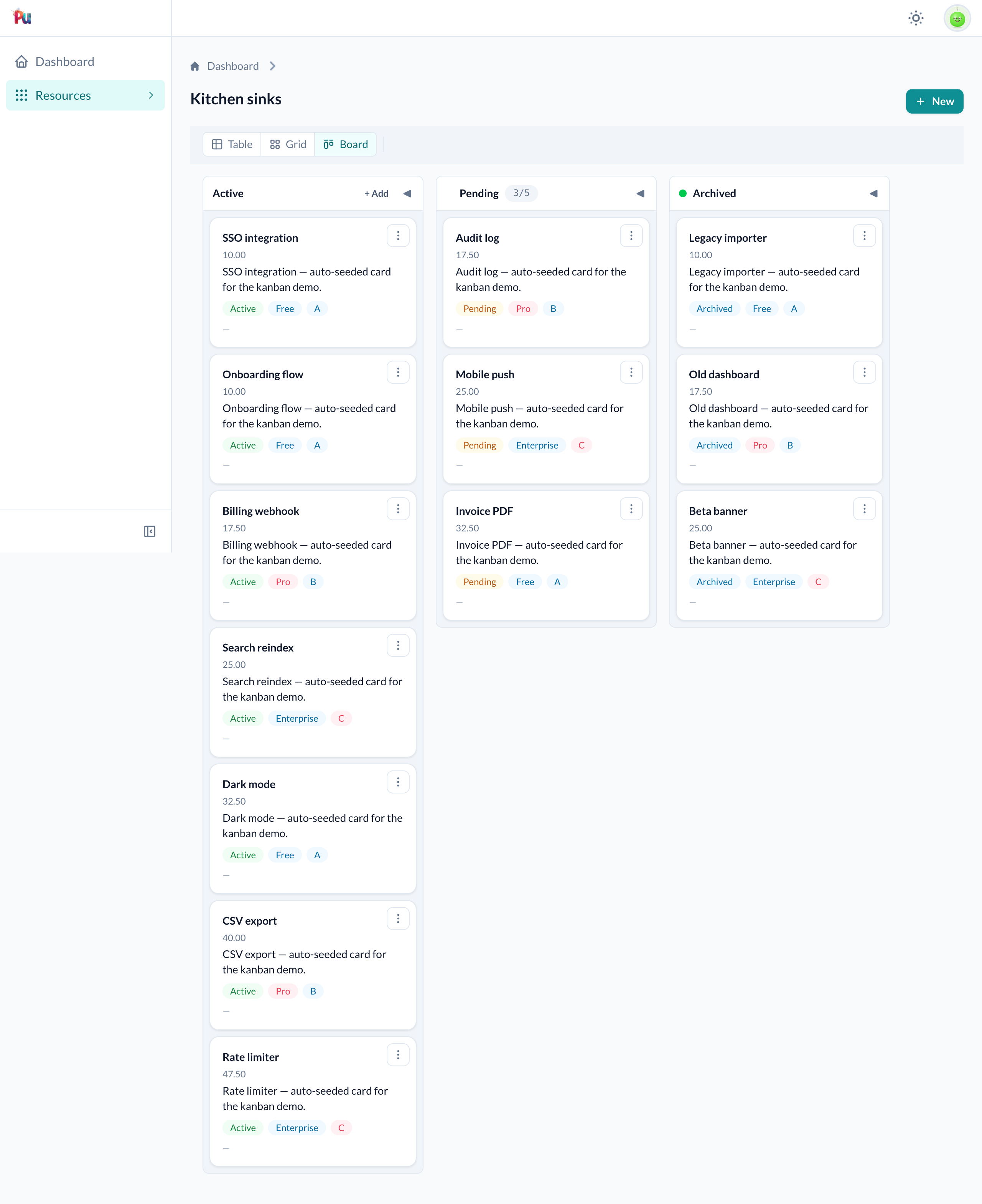The height and width of the screenshot is (1204, 982).
Task: Click the Dark mode card title
Action: coord(249,784)
